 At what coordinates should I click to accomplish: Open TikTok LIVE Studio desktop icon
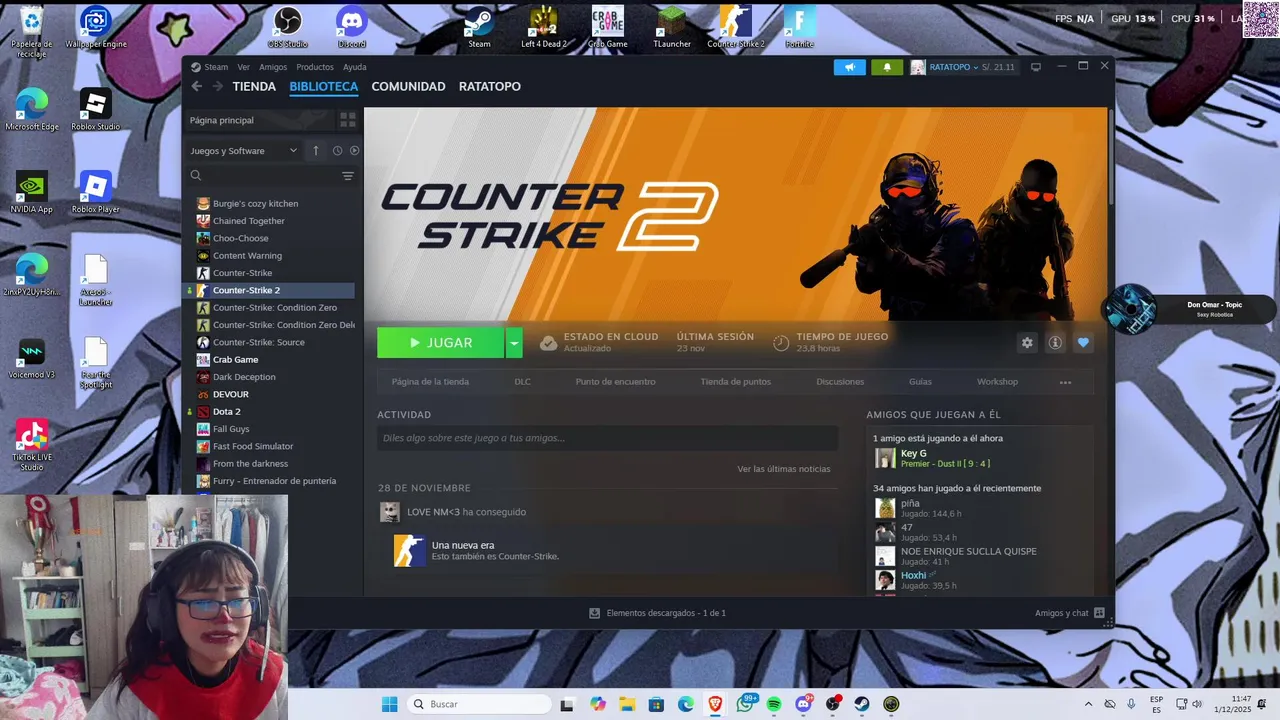pyautogui.click(x=32, y=446)
